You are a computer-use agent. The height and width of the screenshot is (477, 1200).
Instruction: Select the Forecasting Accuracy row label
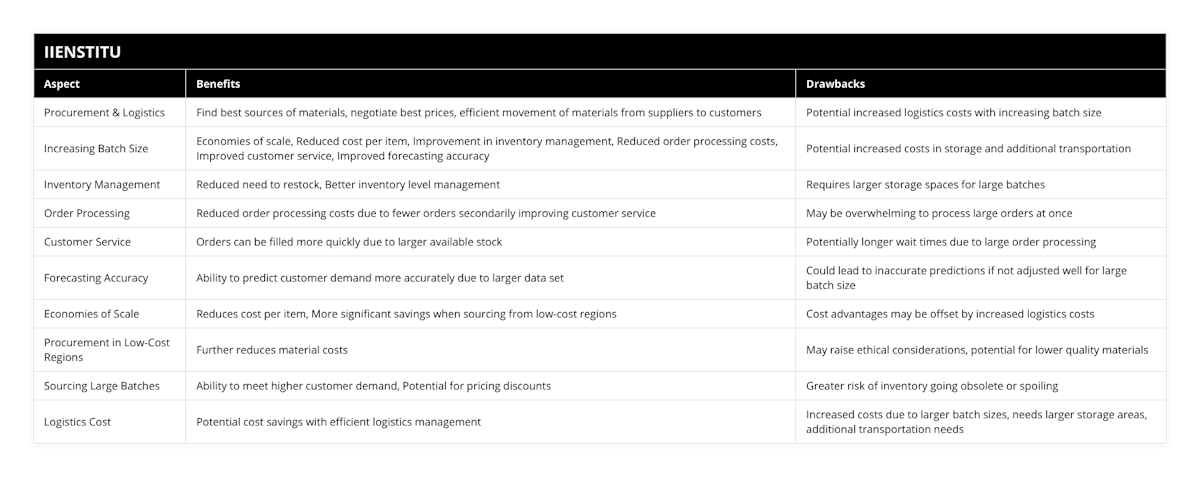pyautogui.click(x=96, y=278)
